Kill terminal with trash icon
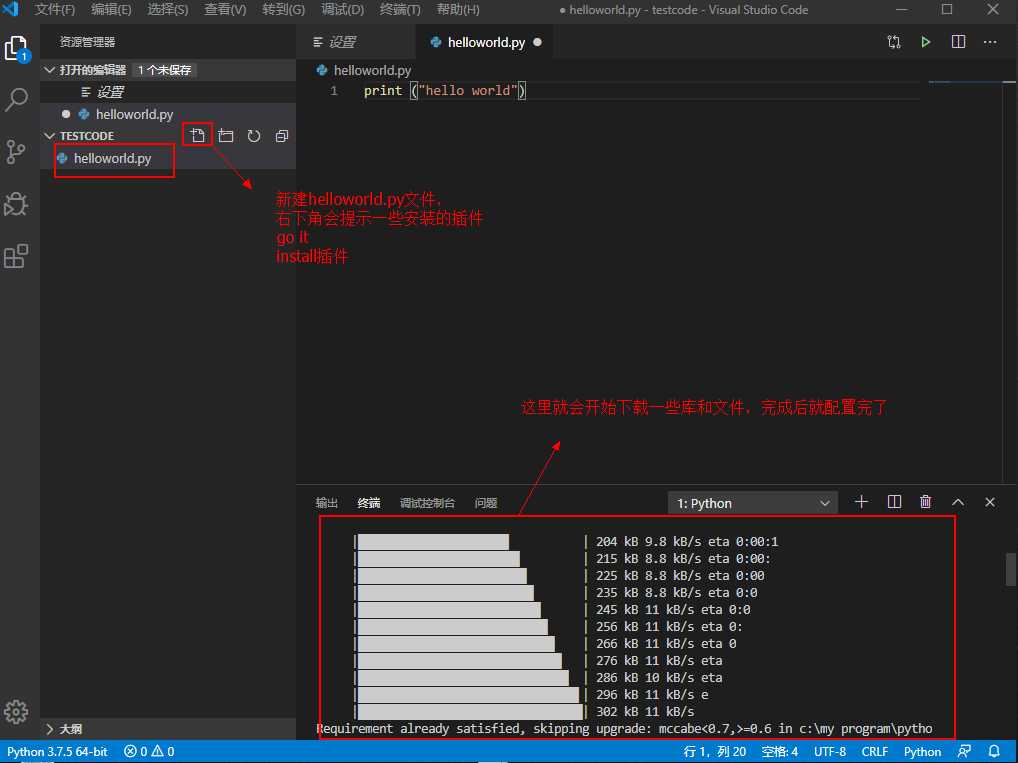 pos(925,502)
